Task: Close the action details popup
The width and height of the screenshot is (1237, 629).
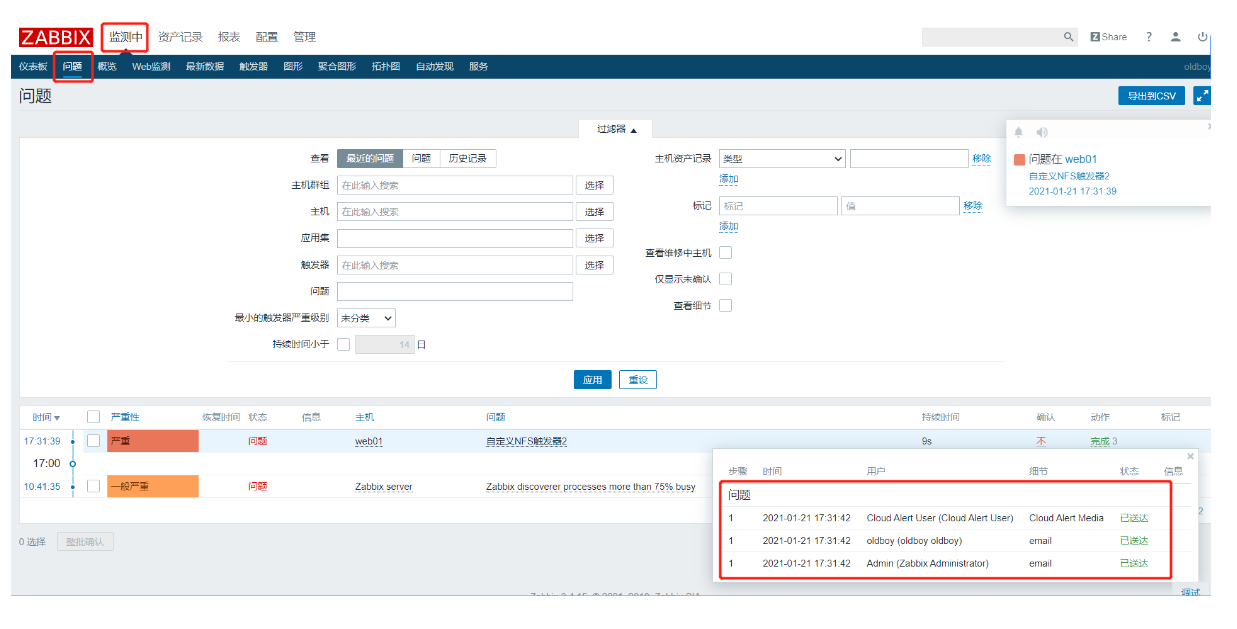Action: [x=1190, y=456]
